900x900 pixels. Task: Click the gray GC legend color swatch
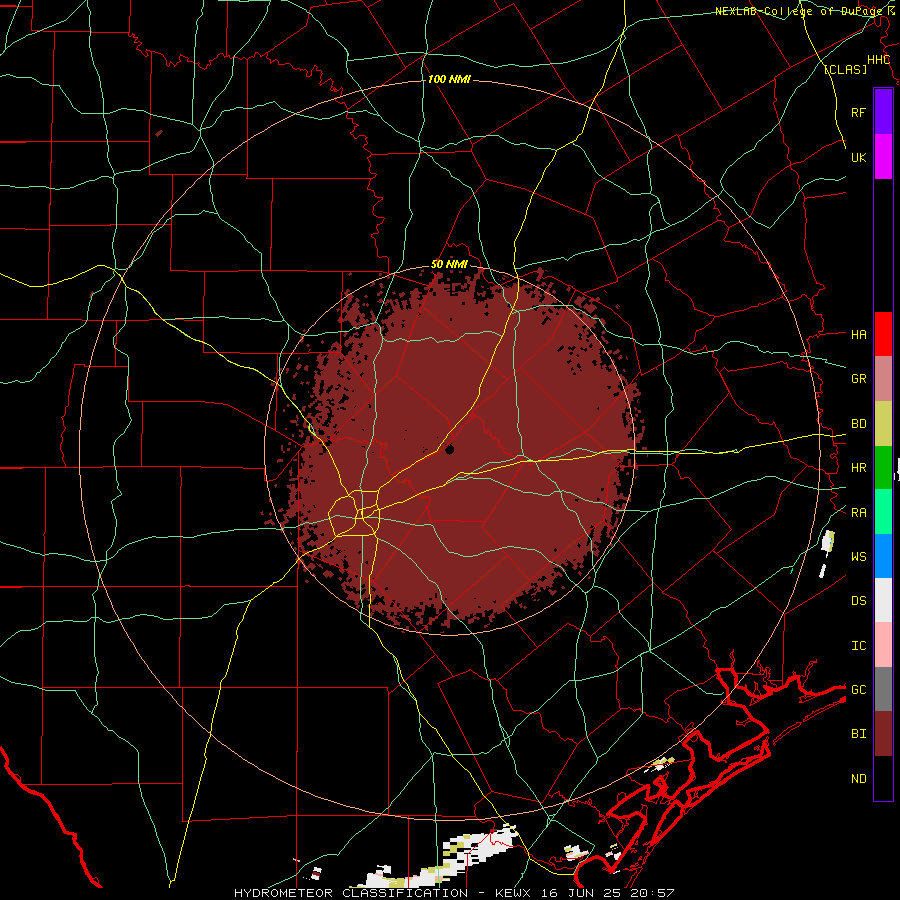click(883, 689)
